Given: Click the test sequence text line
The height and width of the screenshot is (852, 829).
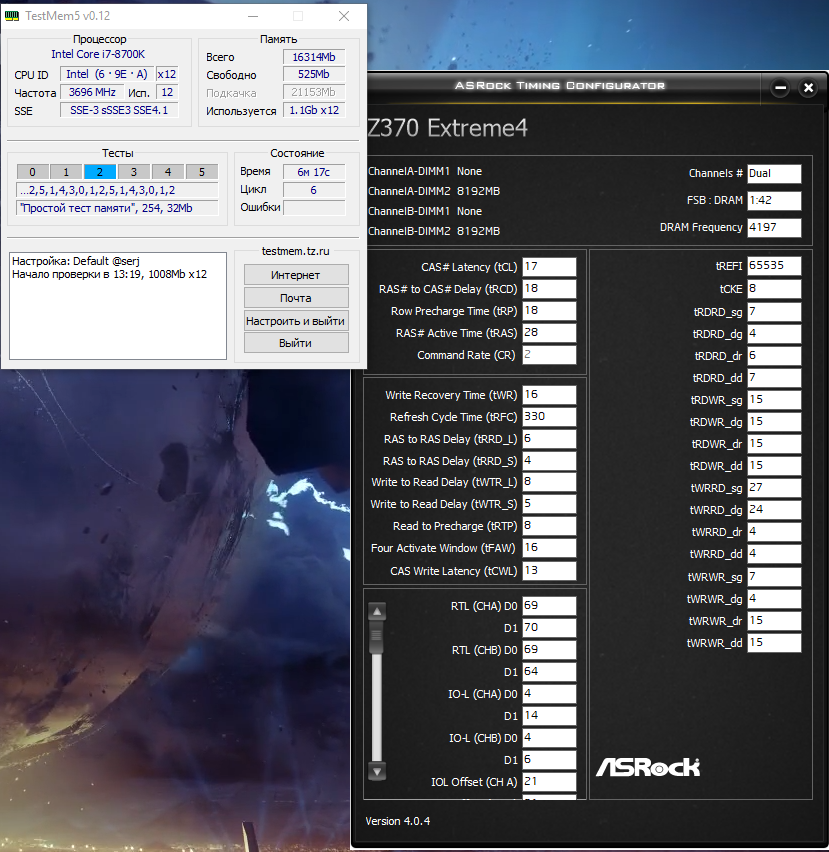Looking at the screenshot, I should [117, 190].
